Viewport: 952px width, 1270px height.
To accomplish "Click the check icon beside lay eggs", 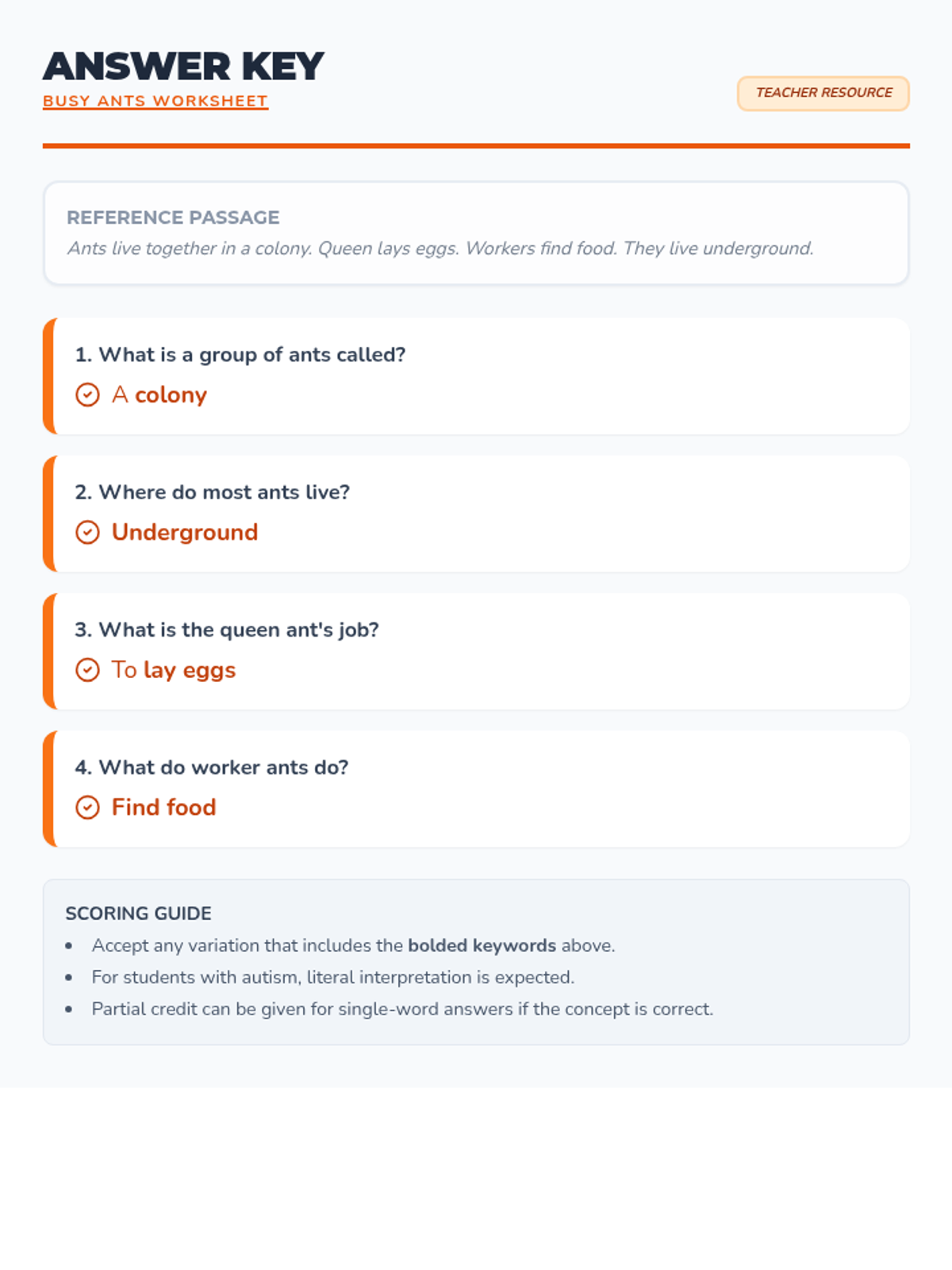I will (x=87, y=670).
